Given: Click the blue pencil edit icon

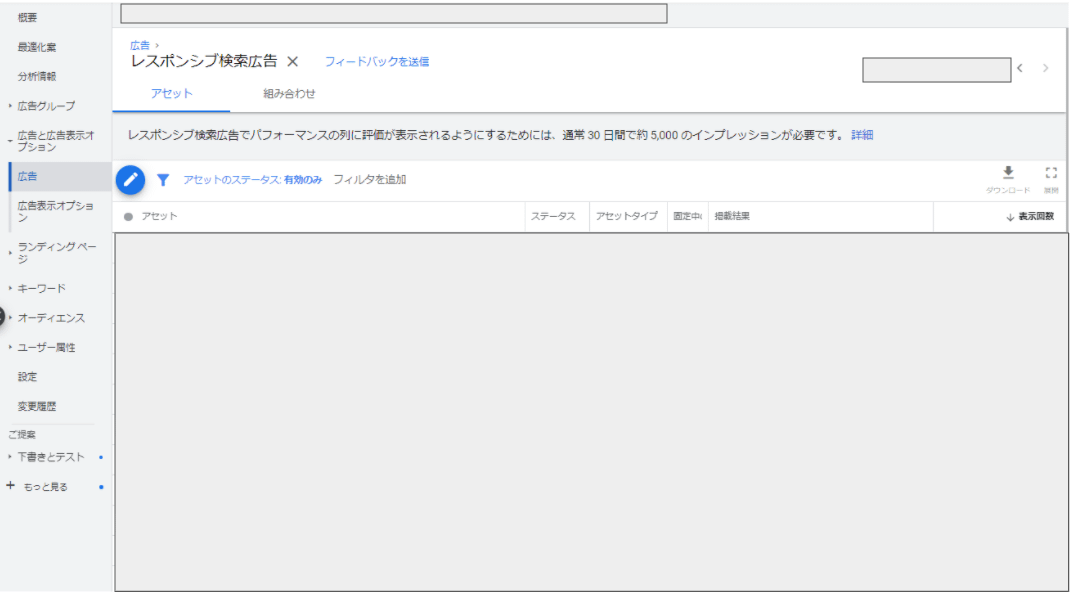Looking at the screenshot, I should click(x=130, y=180).
